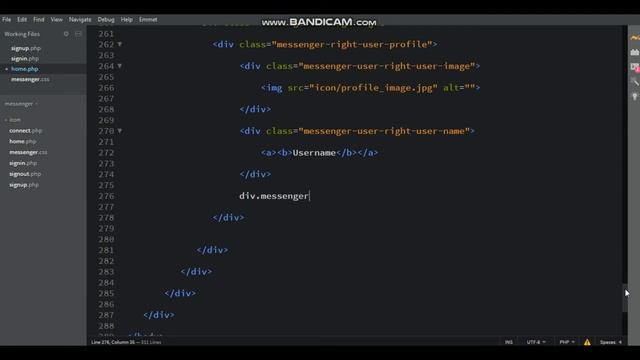Select home.php in Working Files
The image size is (640, 360).
coord(25,69)
